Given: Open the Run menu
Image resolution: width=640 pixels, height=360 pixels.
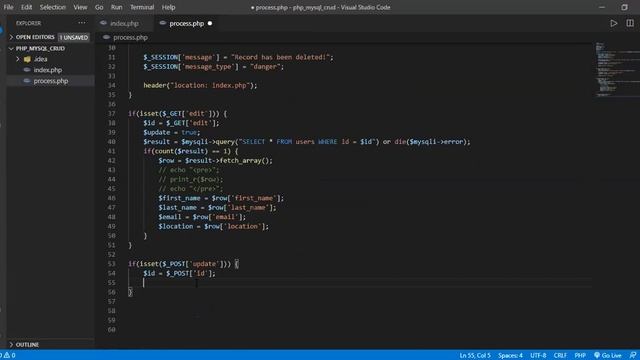Looking at the screenshot, I should click(x=116, y=7).
